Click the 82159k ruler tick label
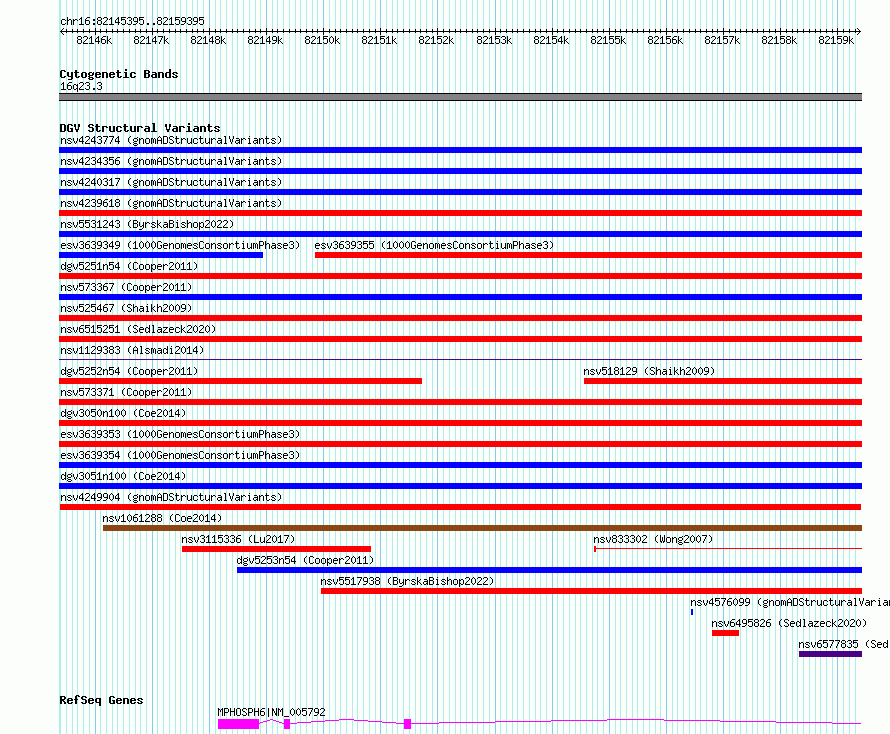890x734 pixels. tap(836, 40)
